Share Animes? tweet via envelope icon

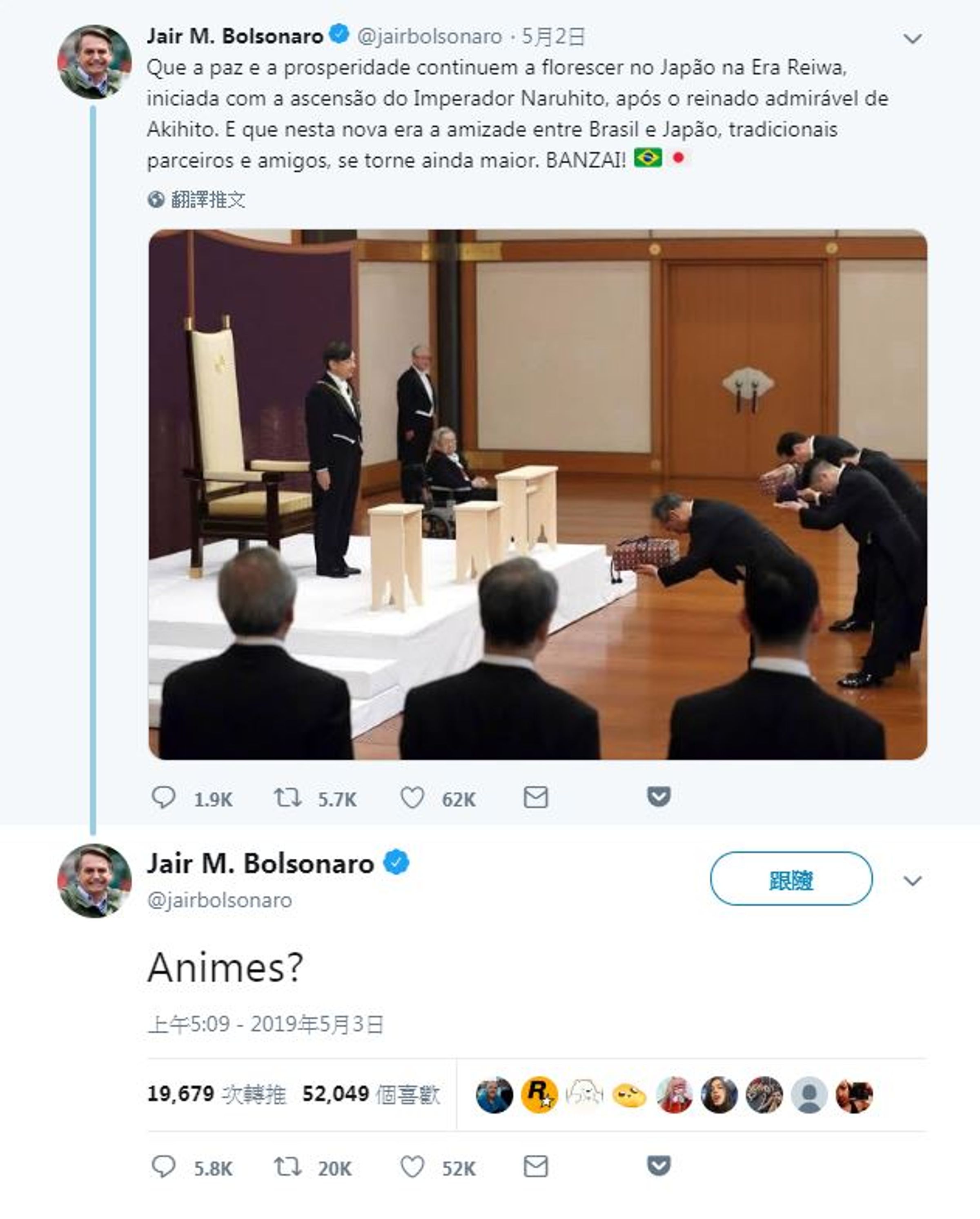point(535,1166)
